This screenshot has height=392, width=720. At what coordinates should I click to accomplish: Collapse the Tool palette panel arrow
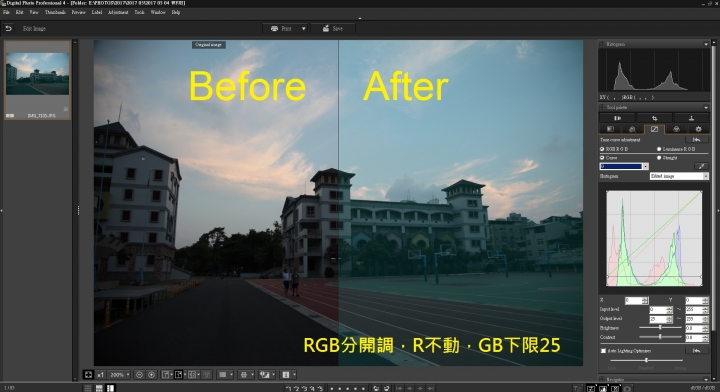coord(706,107)
